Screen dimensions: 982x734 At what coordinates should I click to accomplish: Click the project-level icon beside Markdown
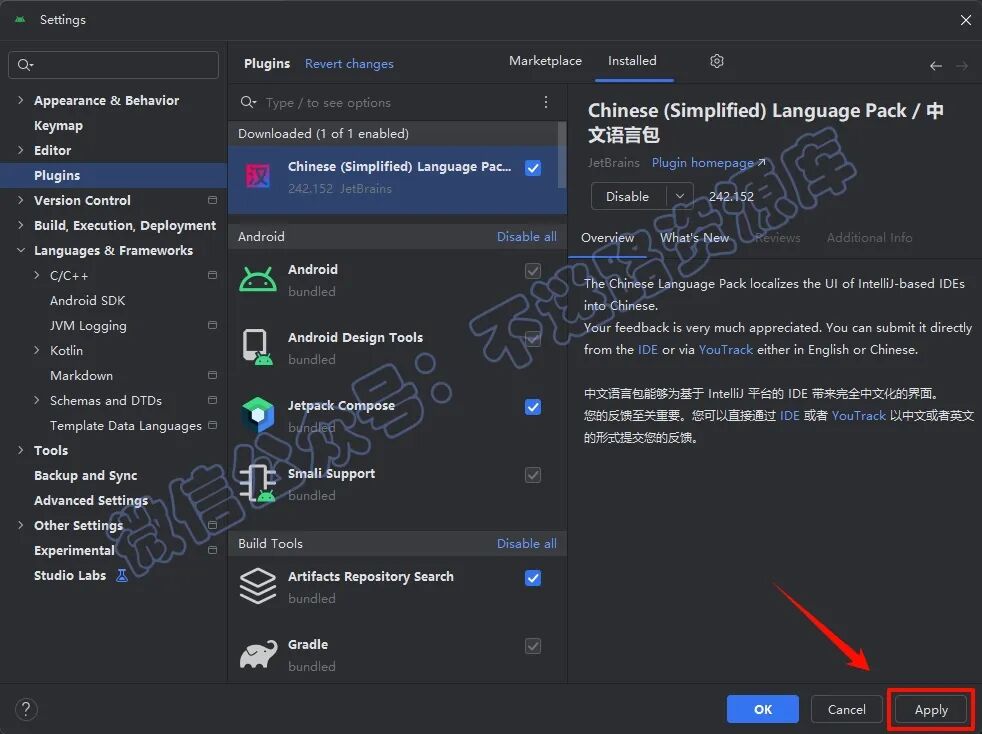tap(212, 375)
